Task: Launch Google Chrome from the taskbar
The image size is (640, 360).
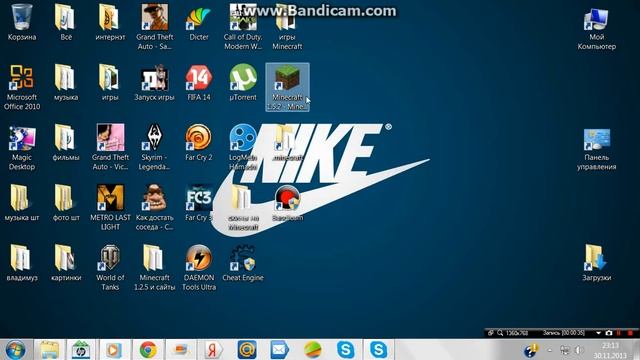Action: tap(148, 350)
